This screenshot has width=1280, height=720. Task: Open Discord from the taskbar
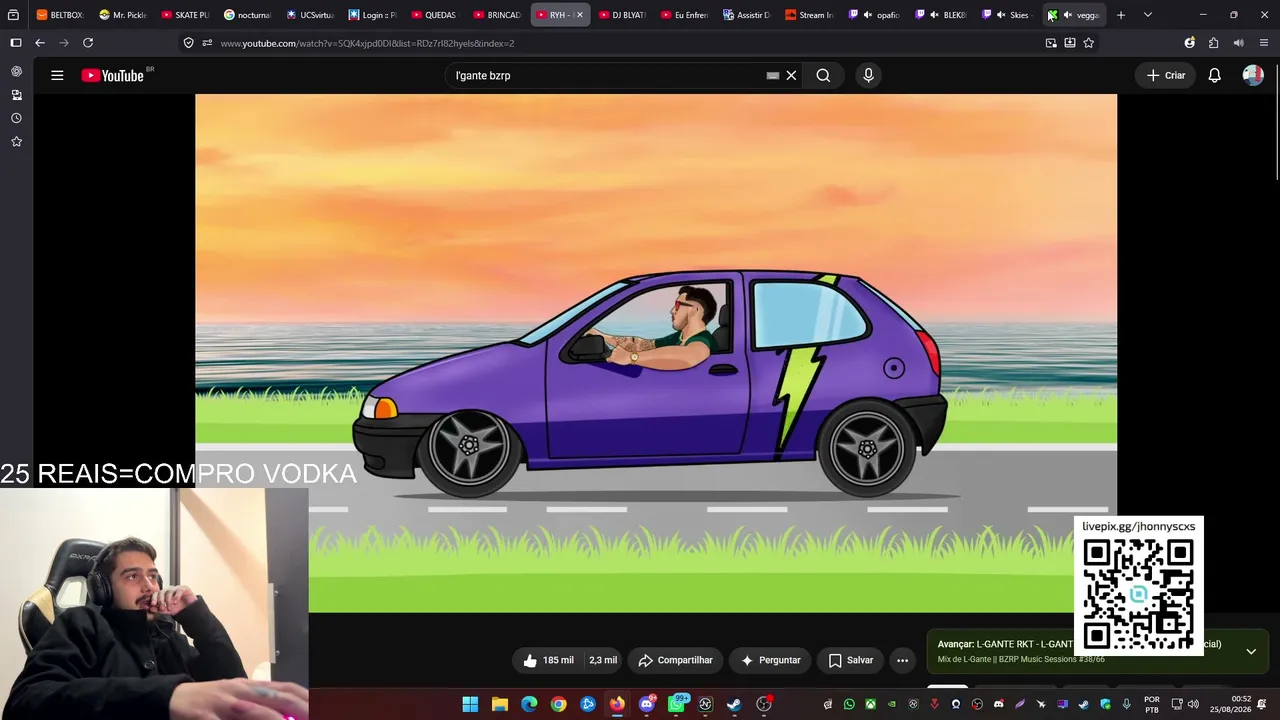click(646, 704)
